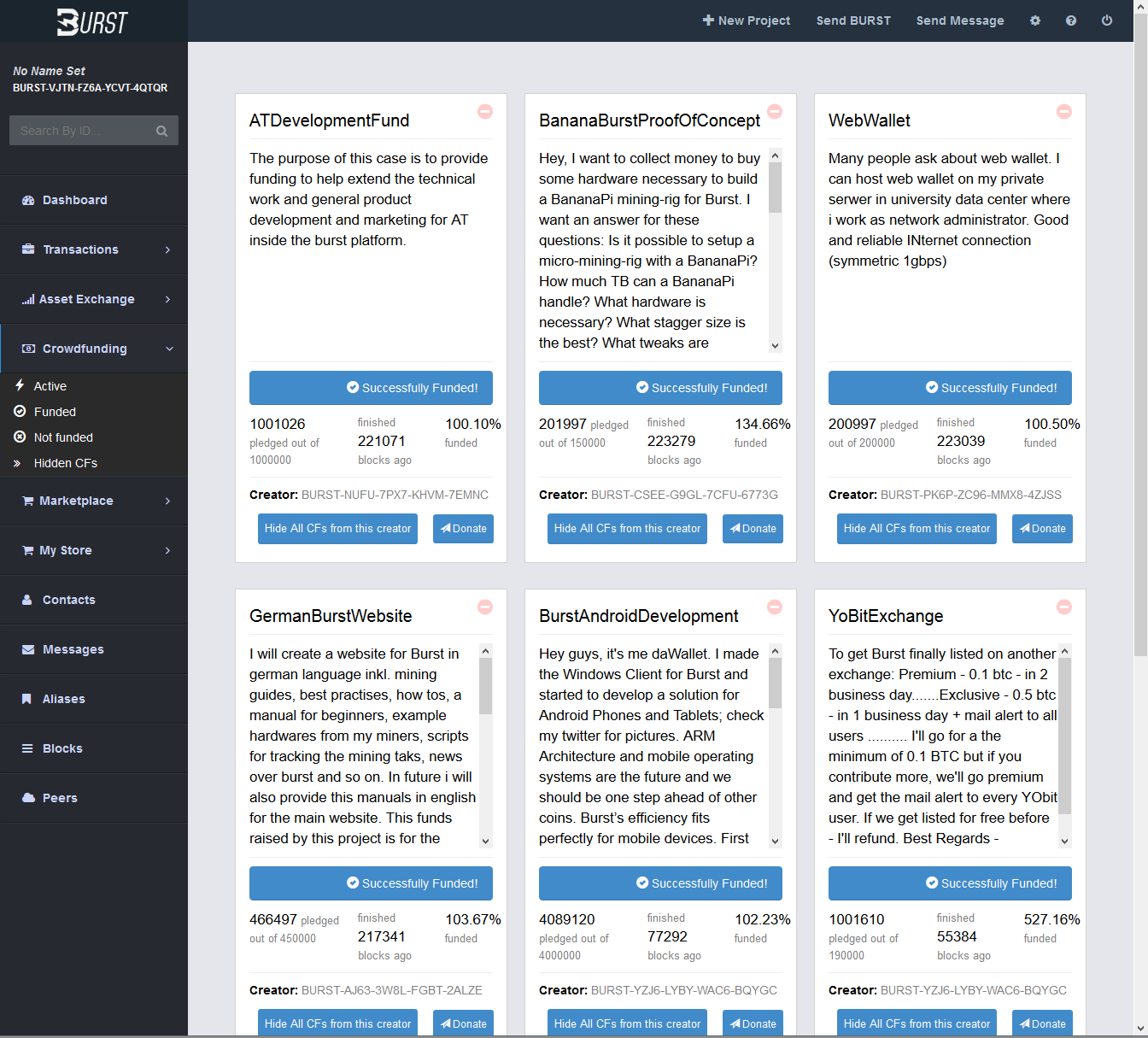Hide the BurstAndroidDevelopment project via minus icon

pos(775,607)
